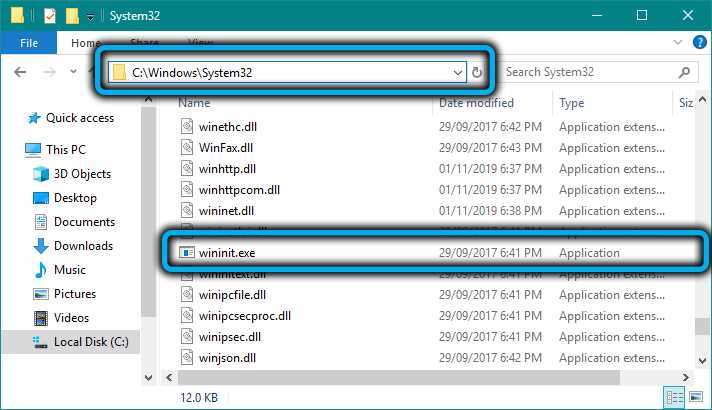712x410 pixels.
Task: Sort by the Name column header
Action: point(193,103)
